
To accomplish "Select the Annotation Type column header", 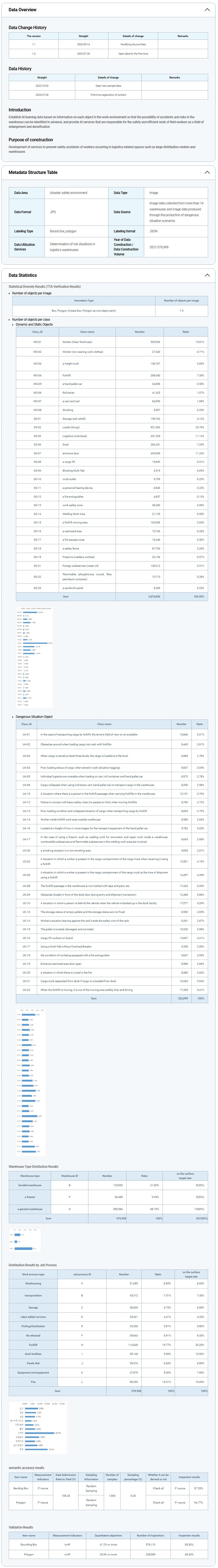I will point(83,301).
